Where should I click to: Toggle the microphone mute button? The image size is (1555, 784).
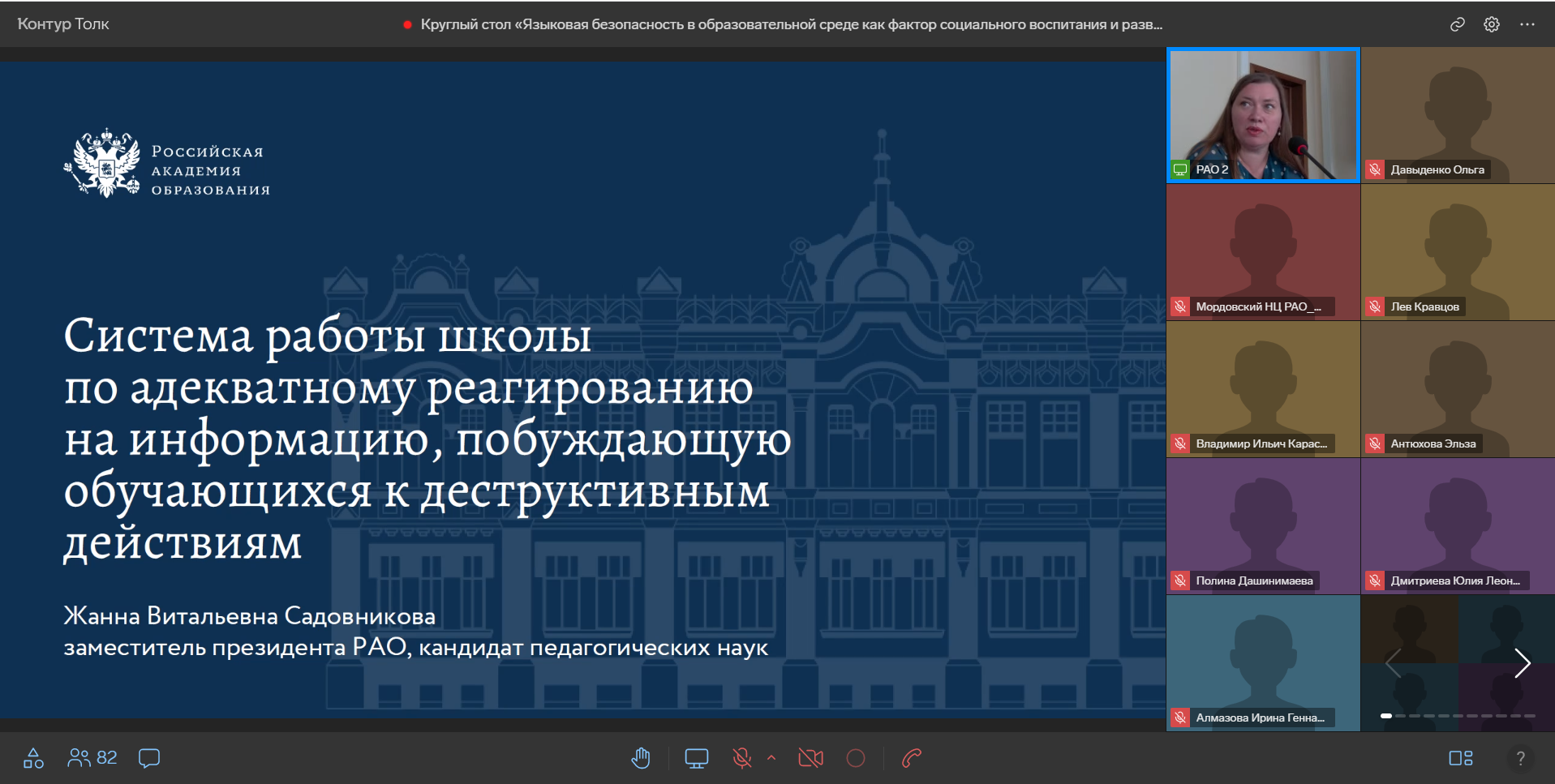click(x=741, y=758)
